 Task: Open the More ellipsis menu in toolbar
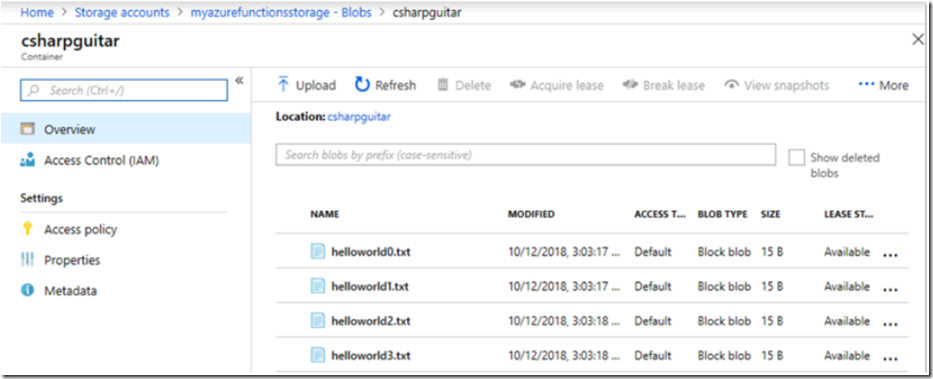(883, 85)
